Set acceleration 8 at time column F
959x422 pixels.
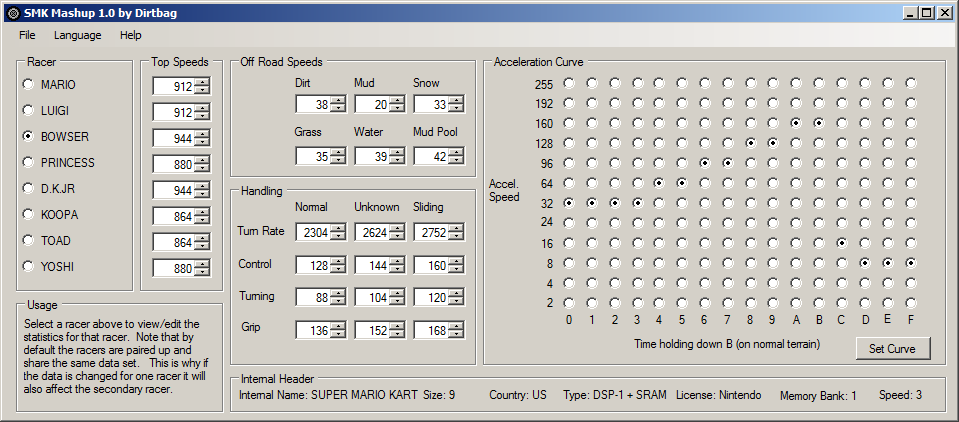[910, 263]
